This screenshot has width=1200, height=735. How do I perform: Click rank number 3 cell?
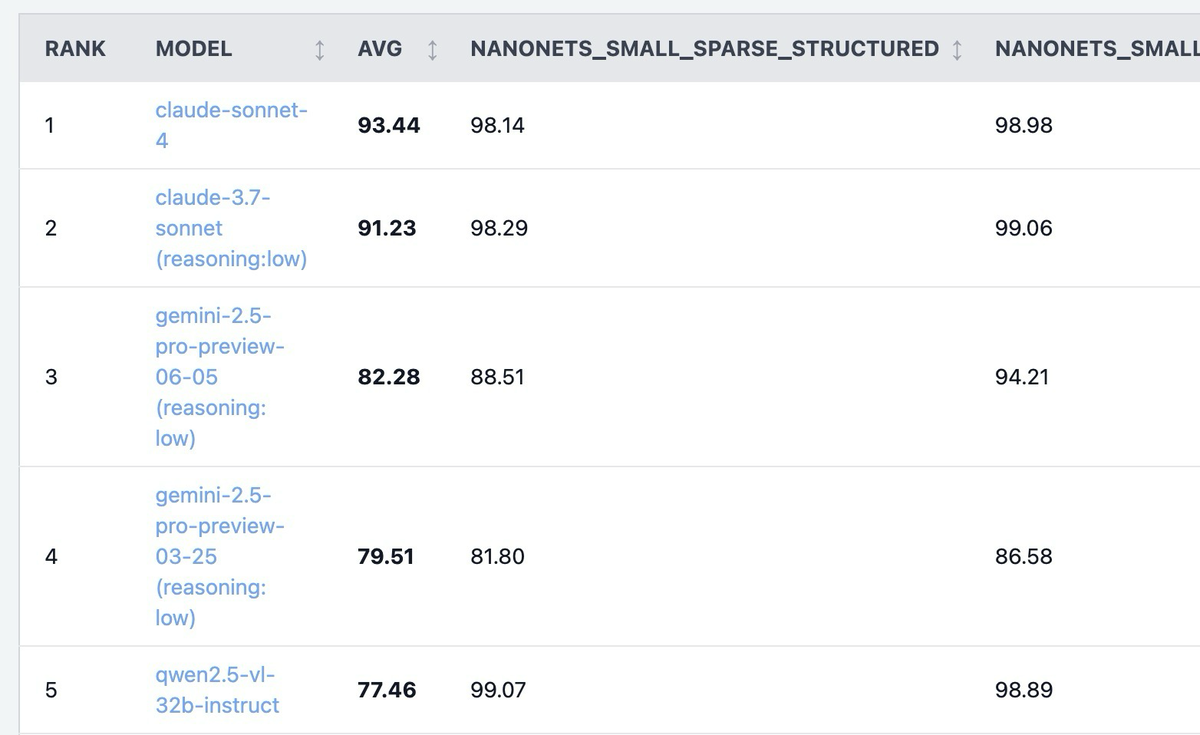click(x=51, y=377)
